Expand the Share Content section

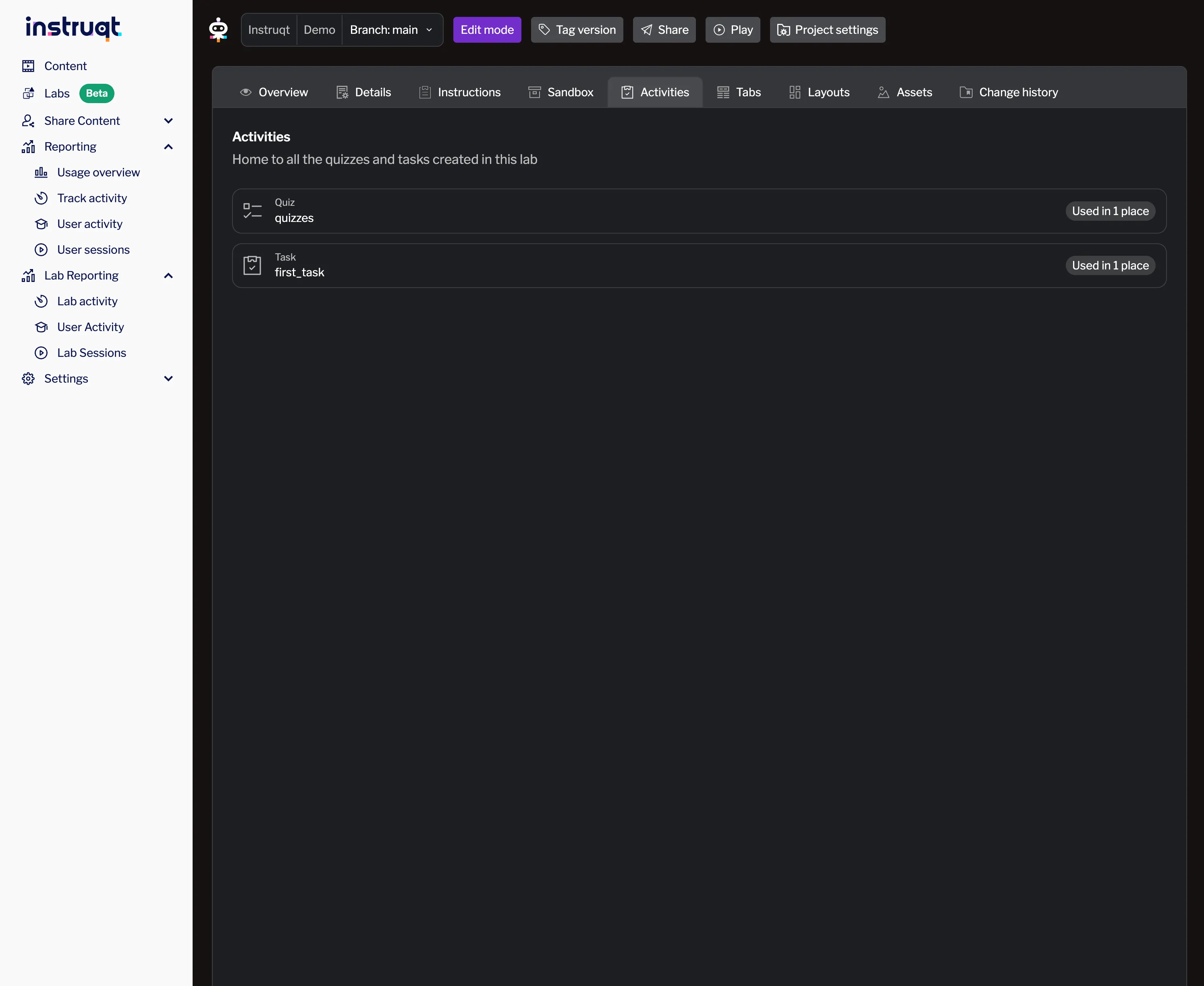click(168, 120)
